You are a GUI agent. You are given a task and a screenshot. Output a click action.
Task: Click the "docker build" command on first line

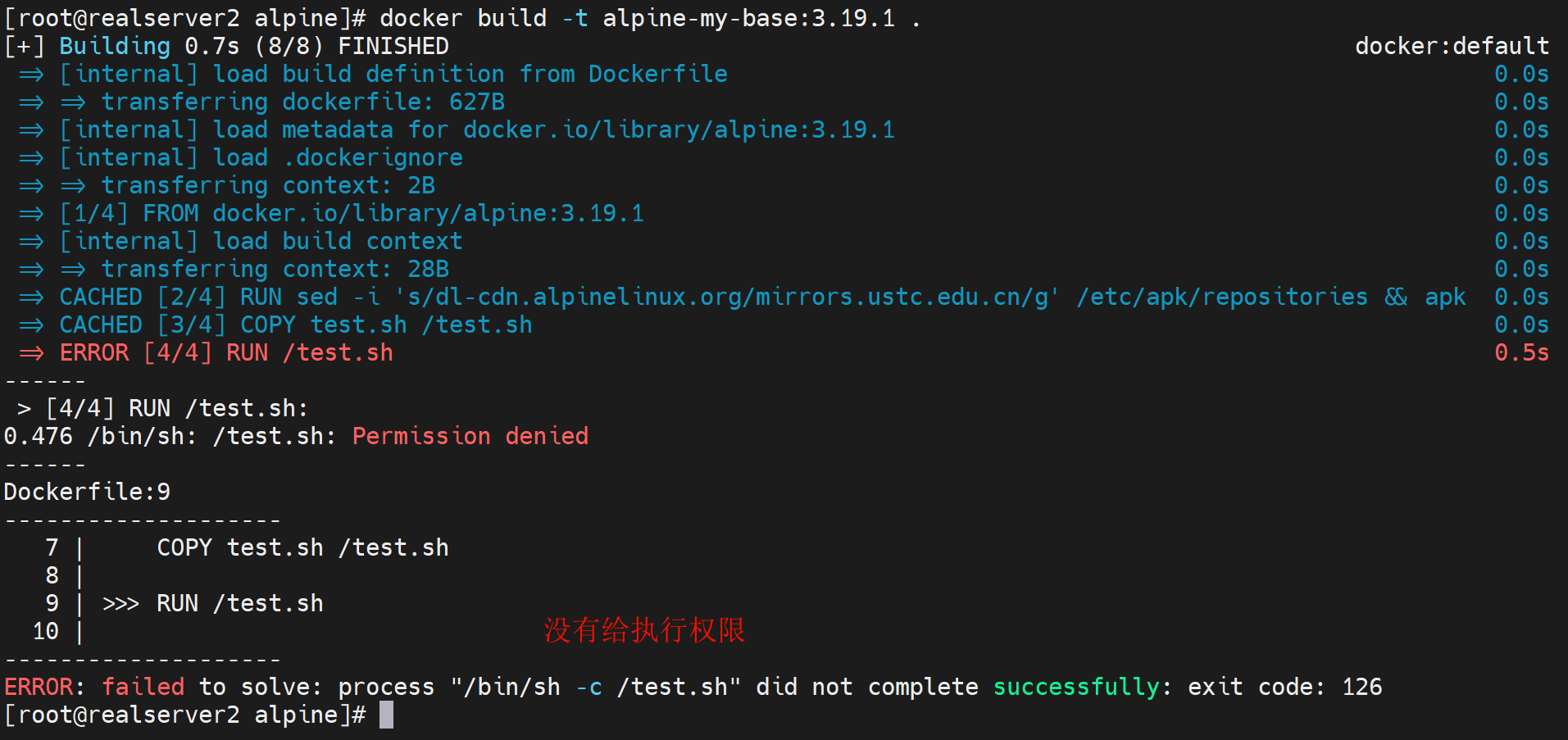click(x=462, y=18)
